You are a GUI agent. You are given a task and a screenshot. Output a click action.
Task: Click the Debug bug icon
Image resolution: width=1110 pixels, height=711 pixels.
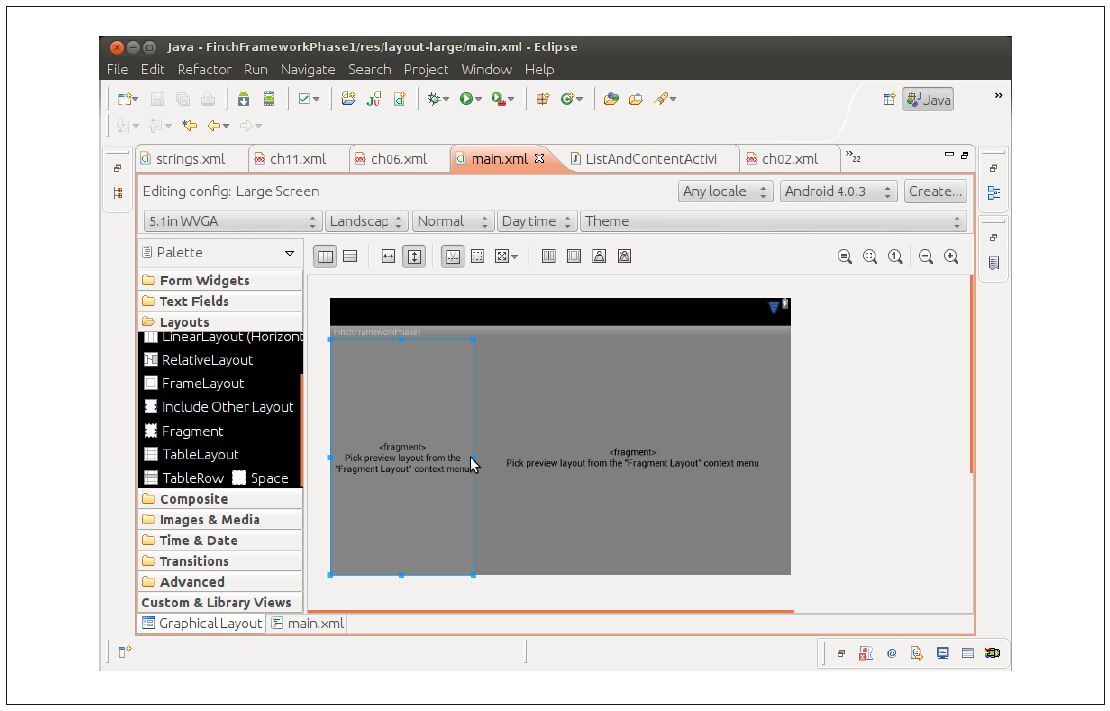point(434,99)
